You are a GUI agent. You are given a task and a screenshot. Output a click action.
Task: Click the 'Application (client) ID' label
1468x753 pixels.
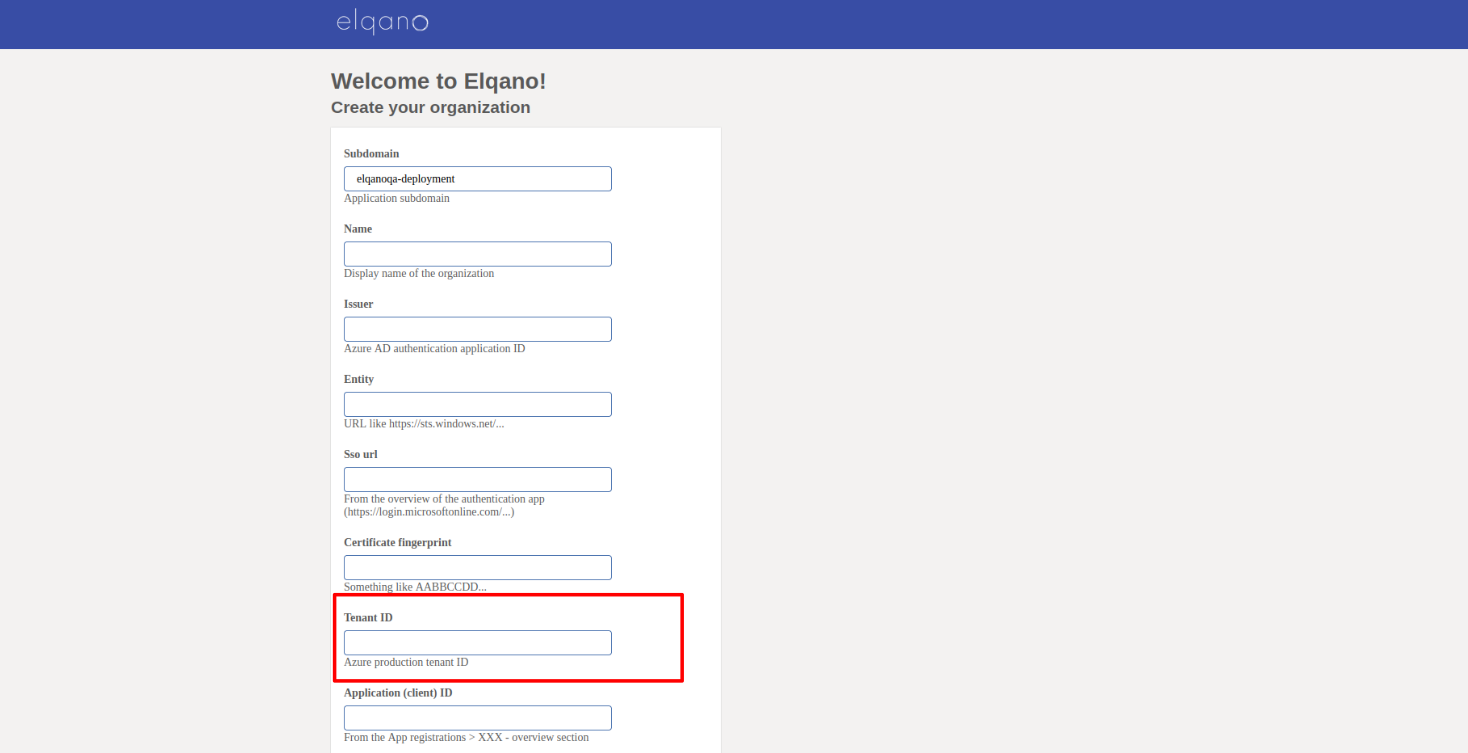click(x=398, y=693)
